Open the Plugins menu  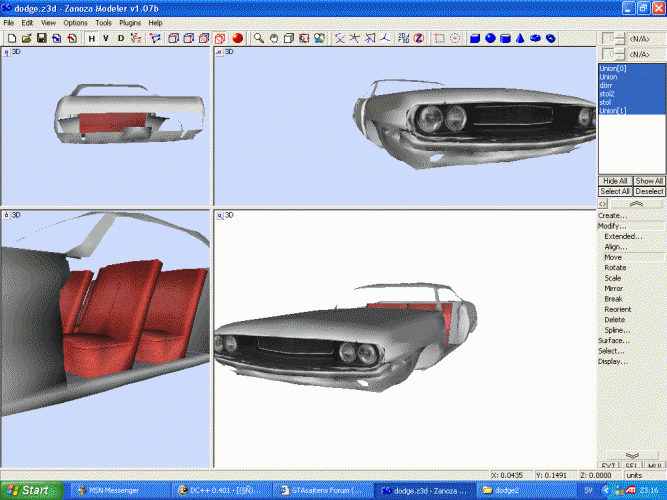[x=130, y=22]
